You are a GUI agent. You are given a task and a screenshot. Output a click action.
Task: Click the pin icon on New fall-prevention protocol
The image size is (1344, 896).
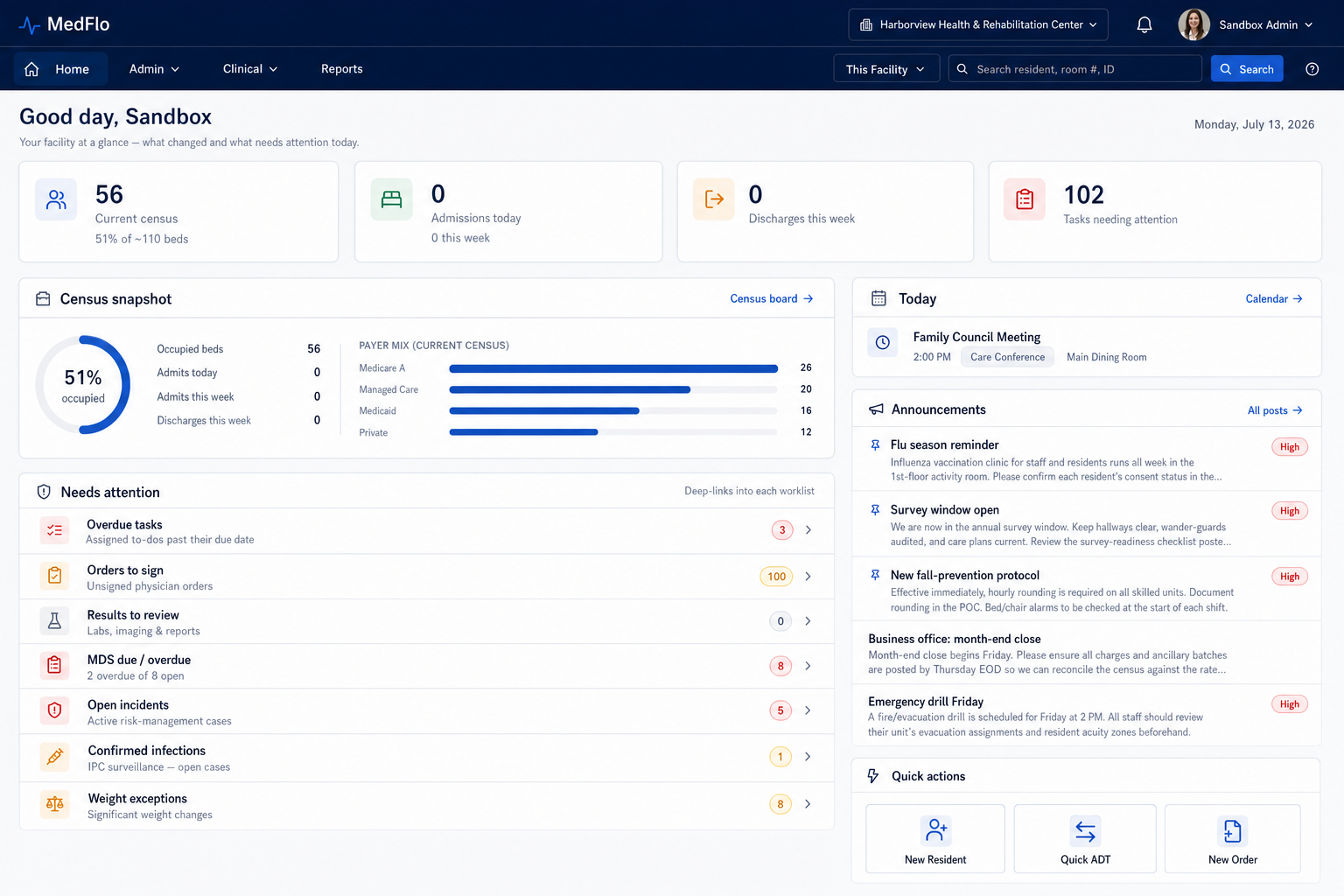tap(875, 575)
